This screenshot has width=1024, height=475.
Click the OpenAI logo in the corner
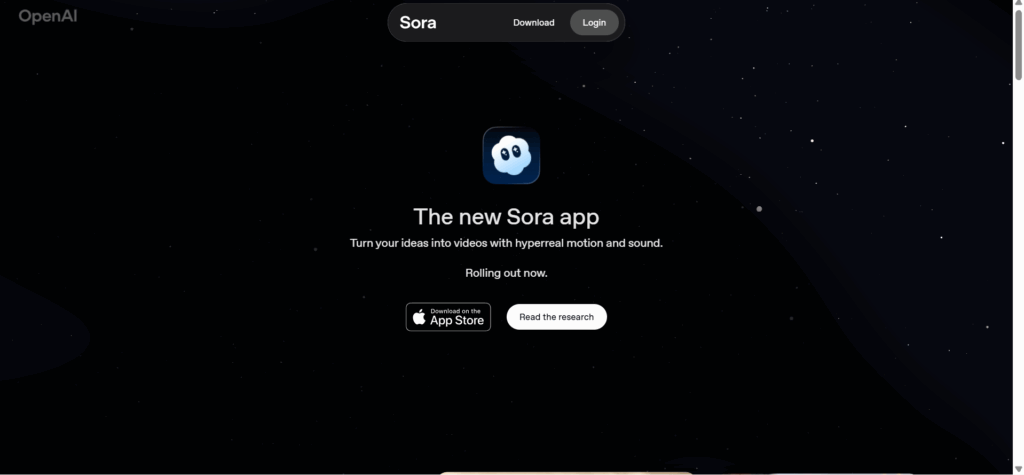pos(48,16)
